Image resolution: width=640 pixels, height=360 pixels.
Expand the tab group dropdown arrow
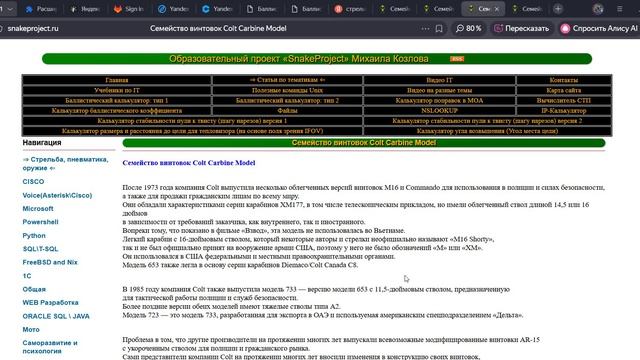(x=10, y=9)
